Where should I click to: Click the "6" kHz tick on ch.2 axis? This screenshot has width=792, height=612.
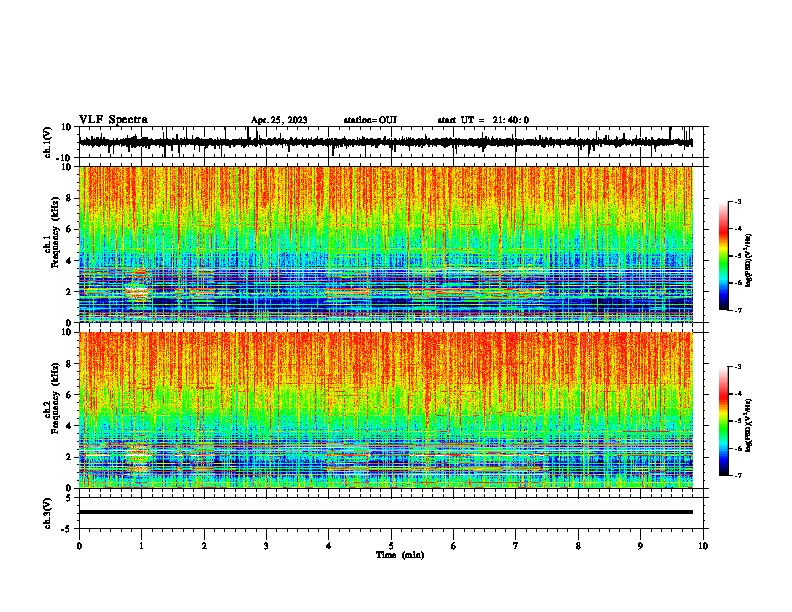(69, 395)
